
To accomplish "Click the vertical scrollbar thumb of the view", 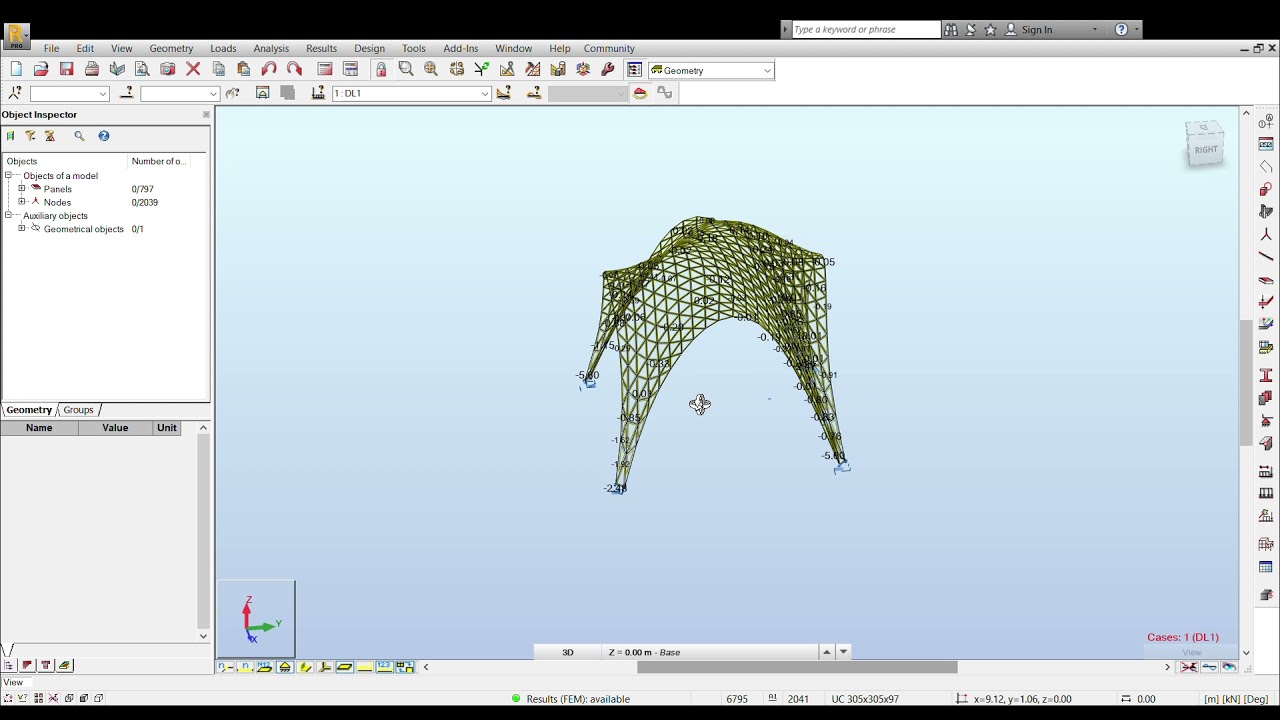I will coord(1246,383).
